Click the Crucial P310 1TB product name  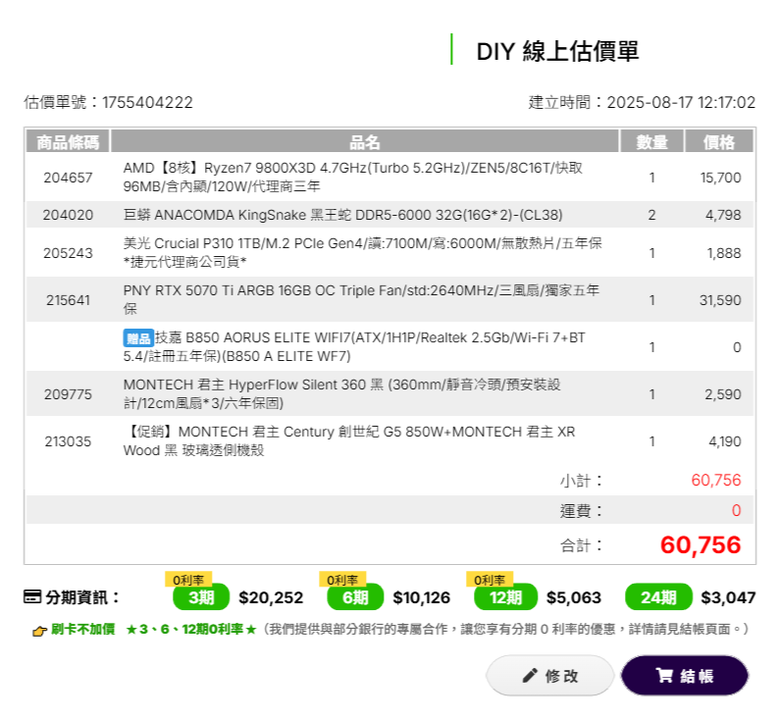click(363, 252)
